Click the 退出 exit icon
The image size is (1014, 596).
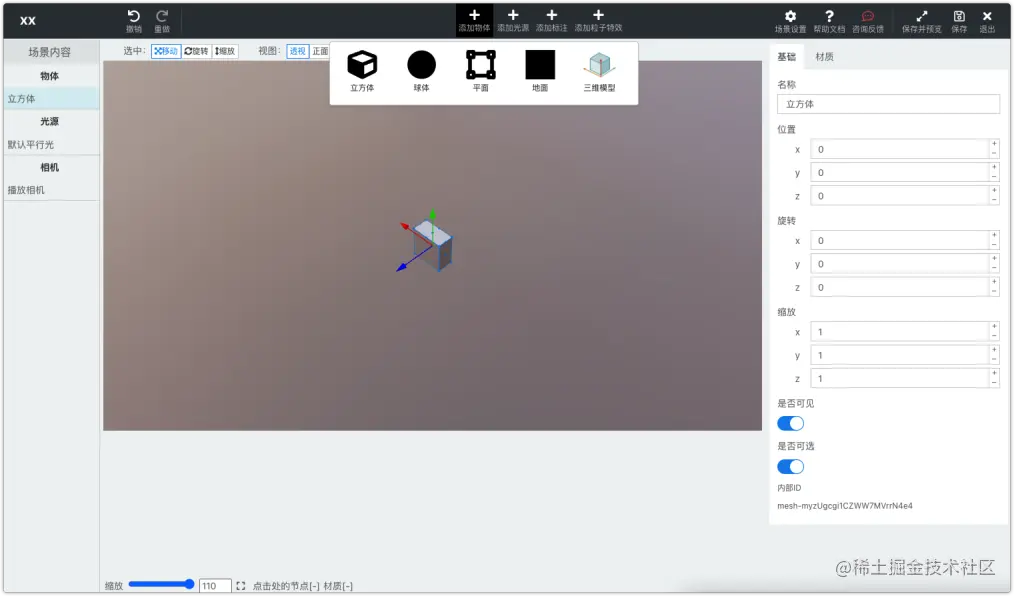pyautogui.click(x=987, y=16)
